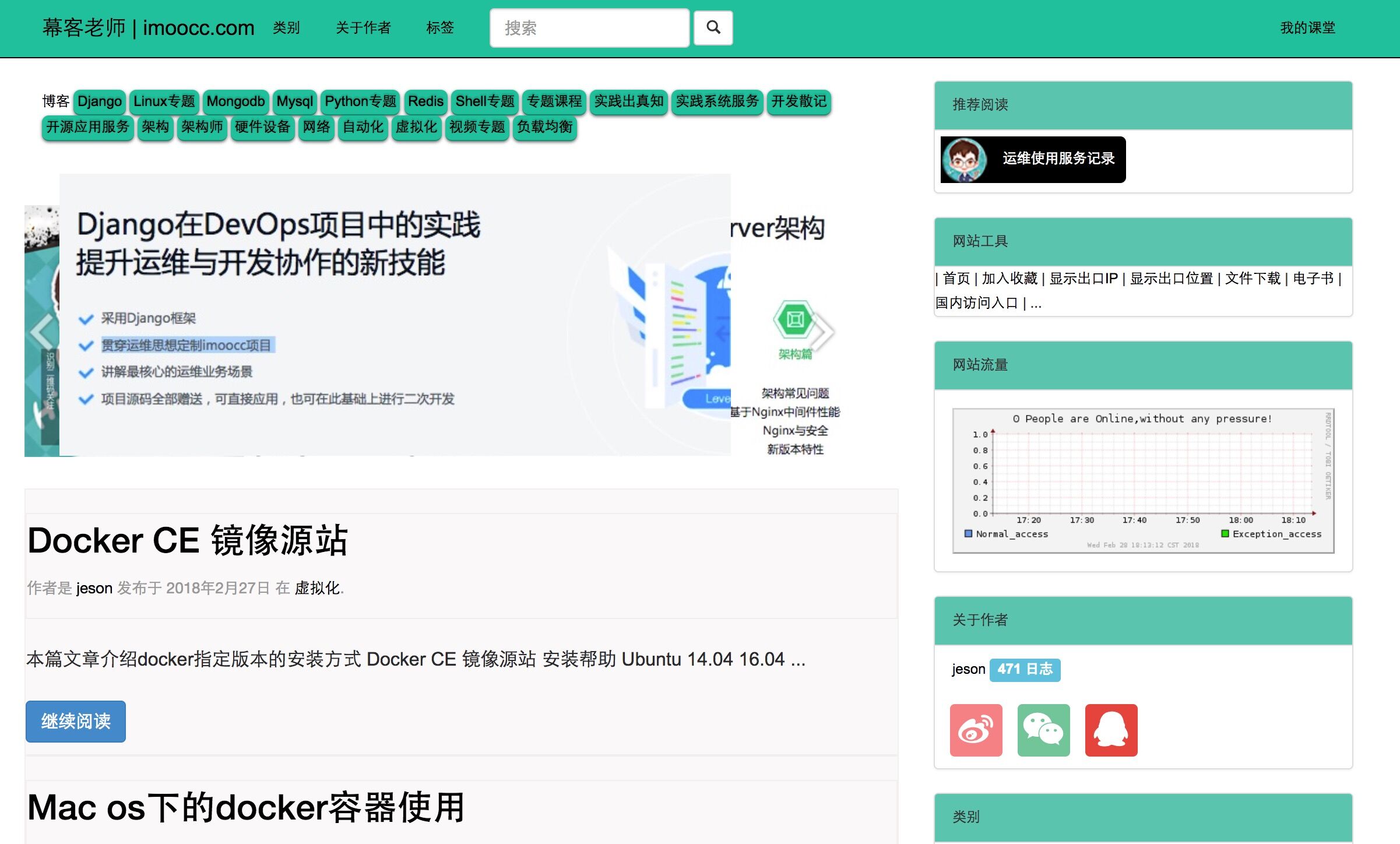Screen dimensions: 1400x844
Task: Click inside the search input field
Action: [589, 28]
